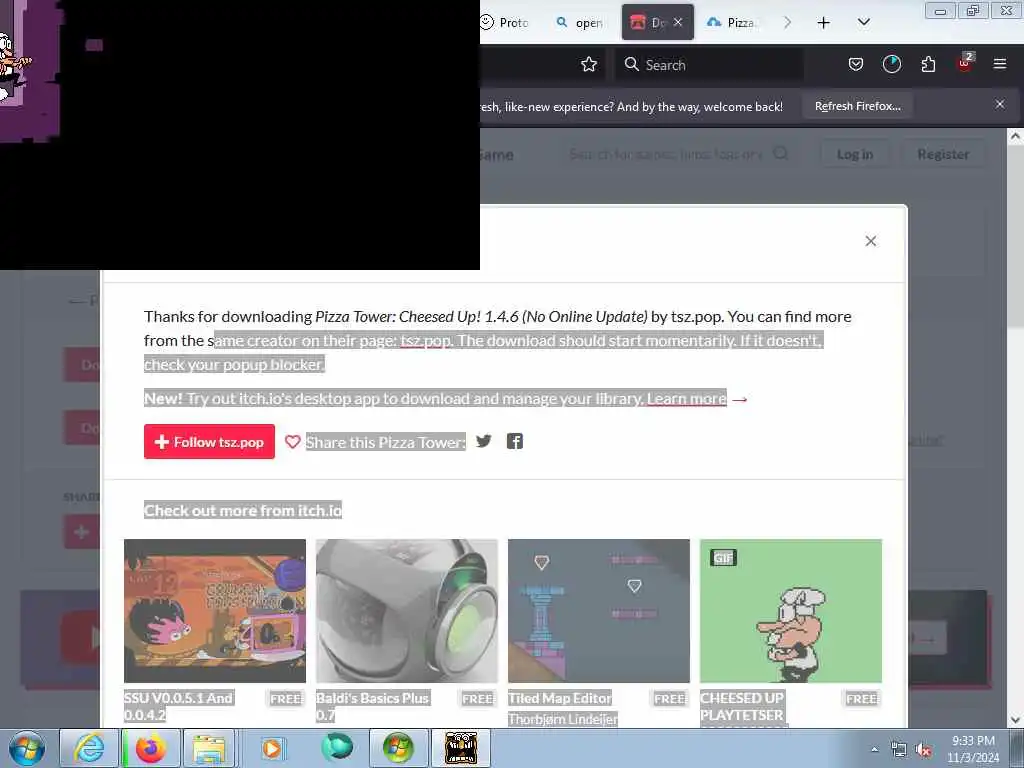Dismiss the Refresh Firefox notification bar
This screenshot has height=768, width=1024.
999,104
